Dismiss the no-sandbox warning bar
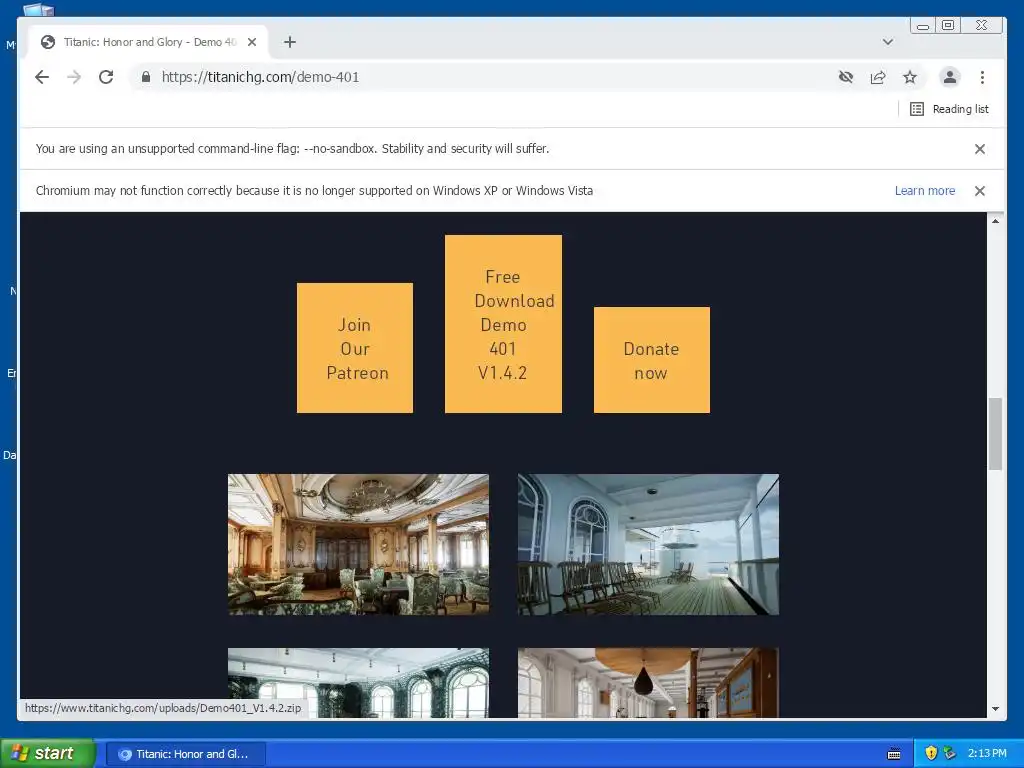This screenshot has width=1024, height=768. pyautogui.click(x=980, y=149)
